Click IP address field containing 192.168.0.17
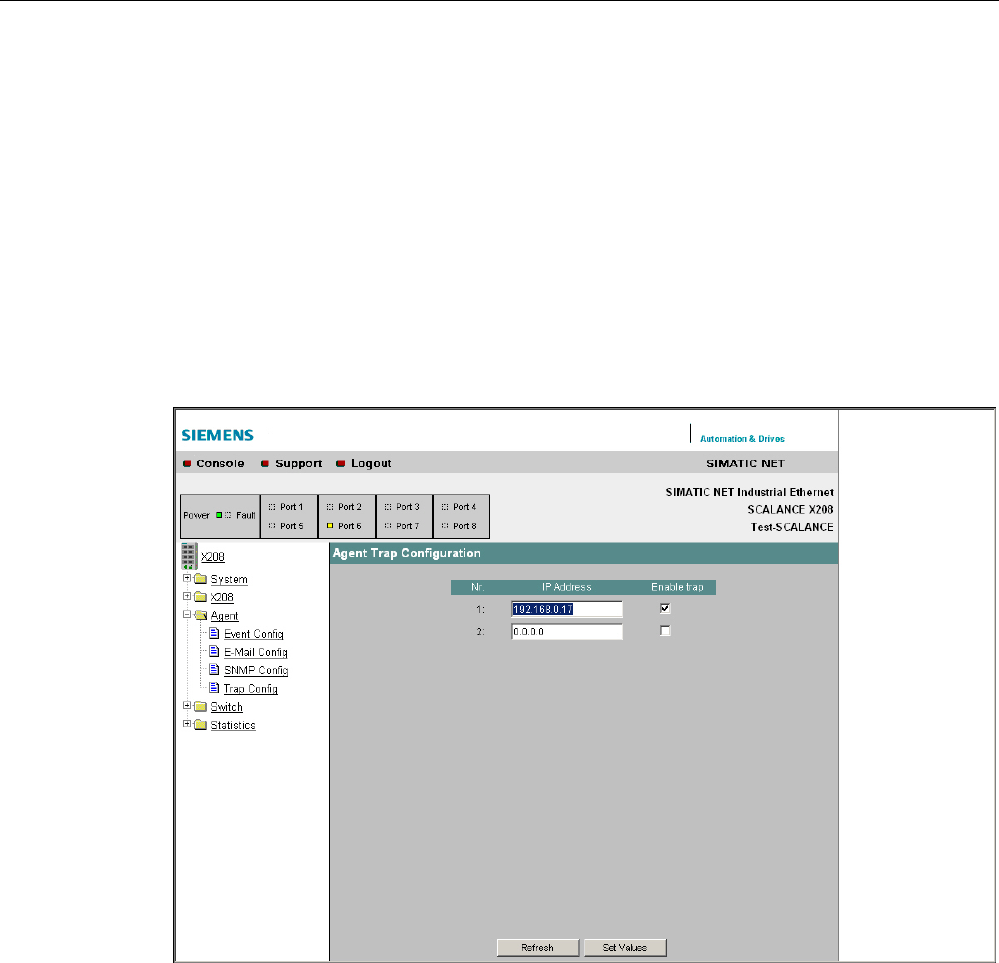 pos(566,609)
